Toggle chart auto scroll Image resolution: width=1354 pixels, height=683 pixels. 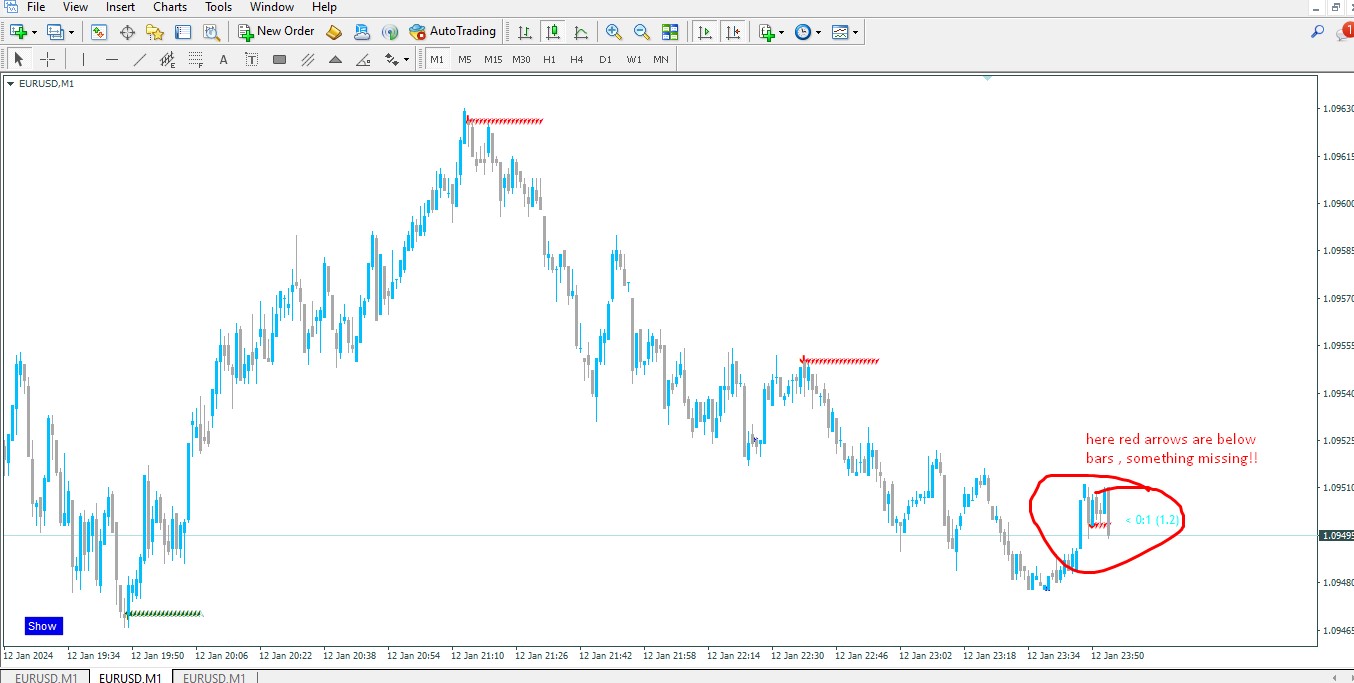point(705,32)
